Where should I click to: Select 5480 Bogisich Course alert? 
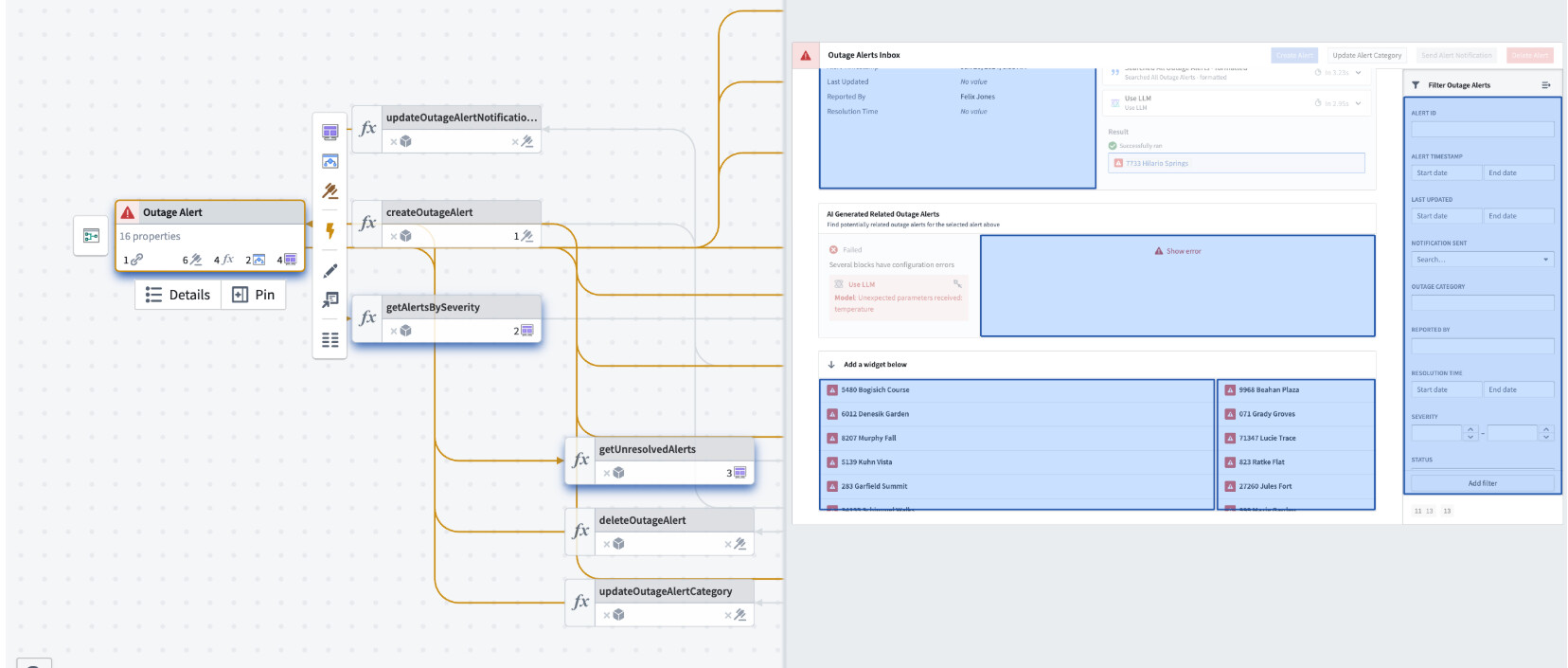(x=1016, y=389)
